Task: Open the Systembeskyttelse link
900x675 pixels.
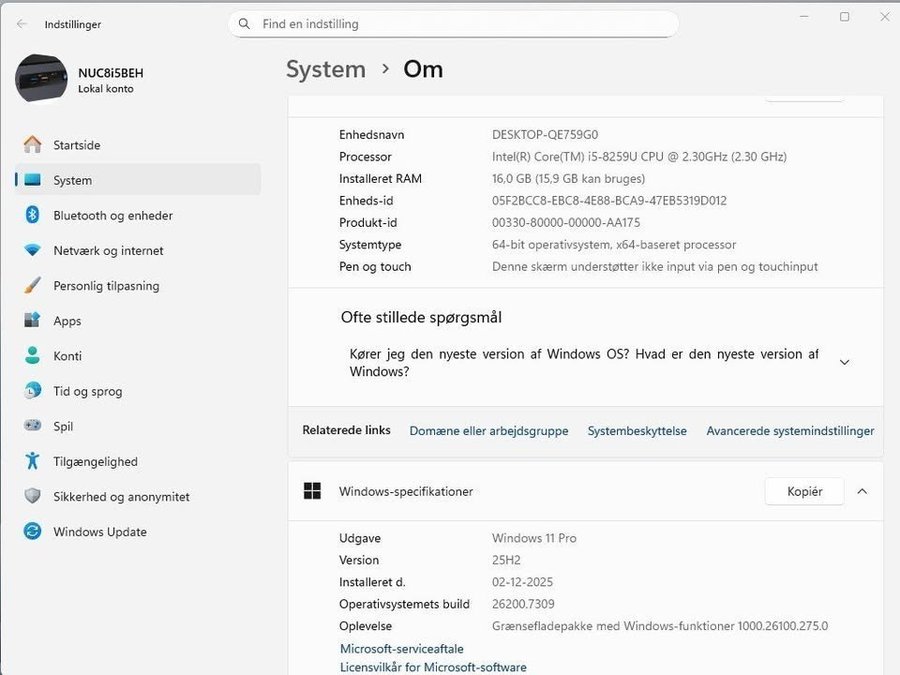Action: click(x=637, y=431)
